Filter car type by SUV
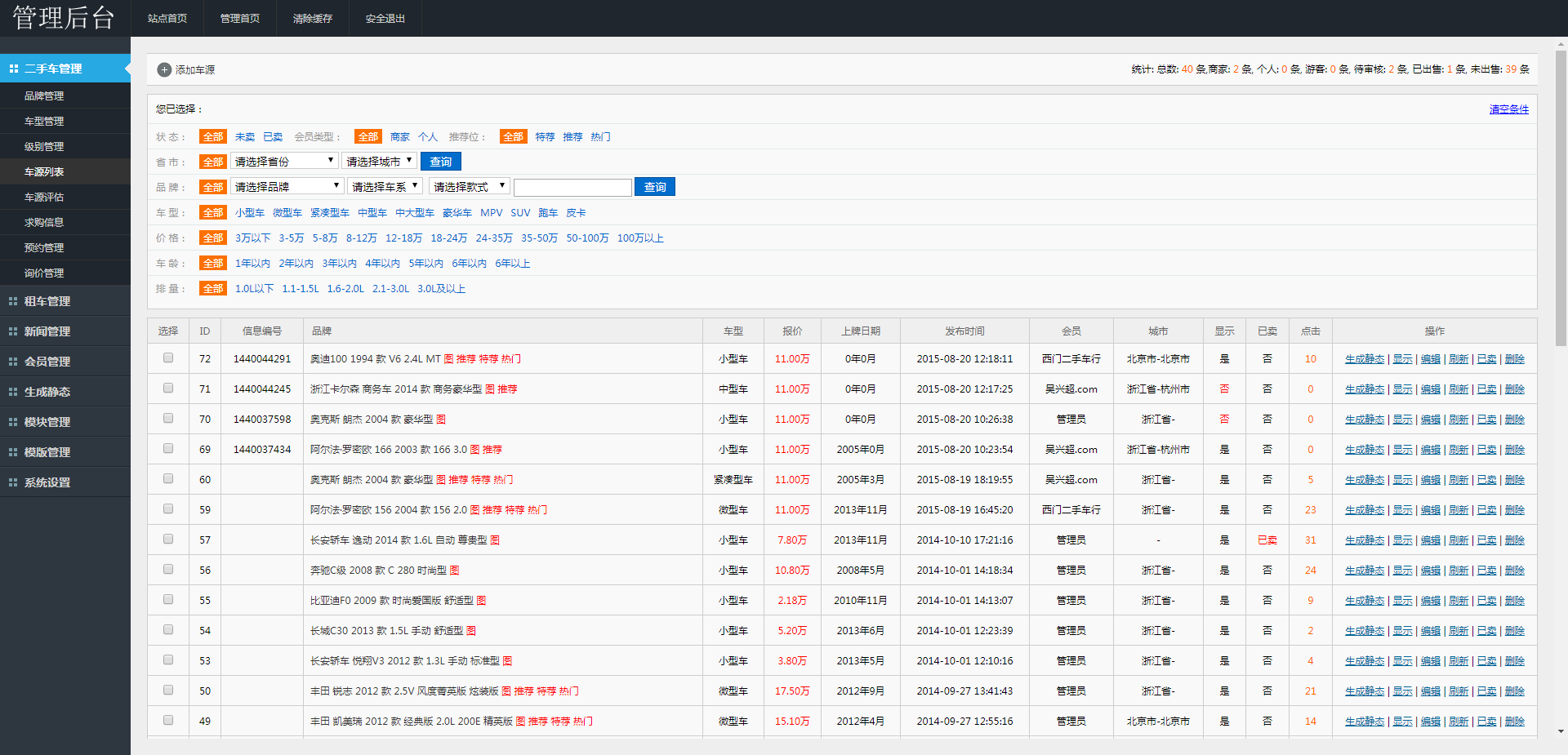The height and width of the screenshot is (755, 1568). point(520,213)
